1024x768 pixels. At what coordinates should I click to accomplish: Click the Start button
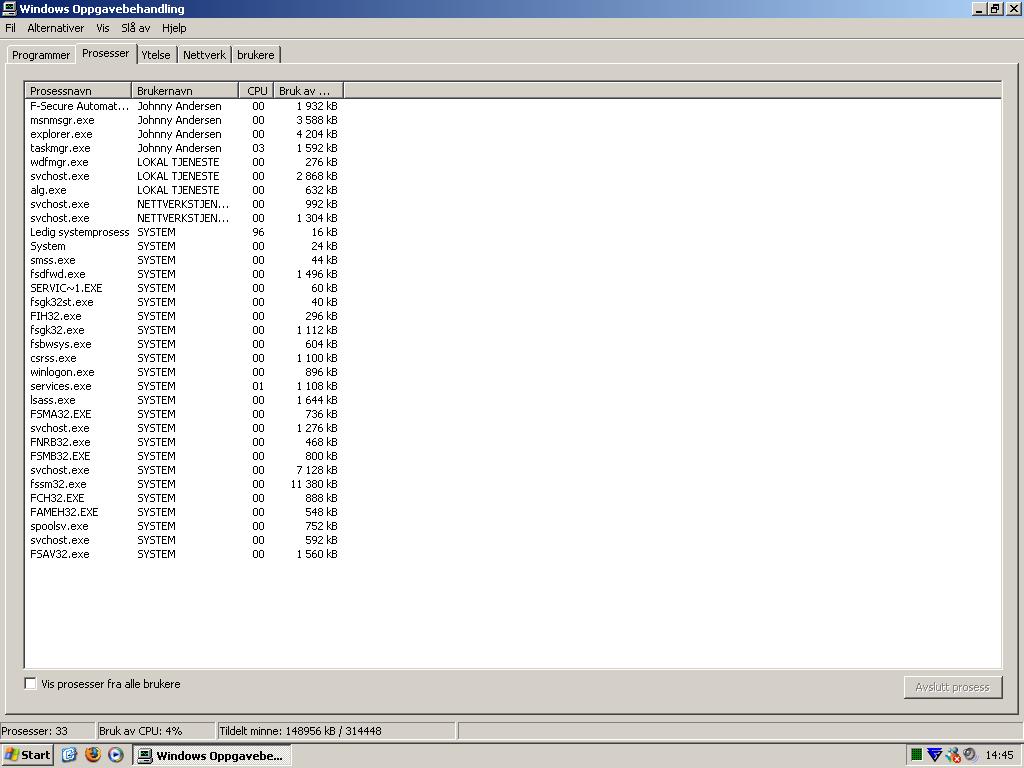click(x=27, y=755)
